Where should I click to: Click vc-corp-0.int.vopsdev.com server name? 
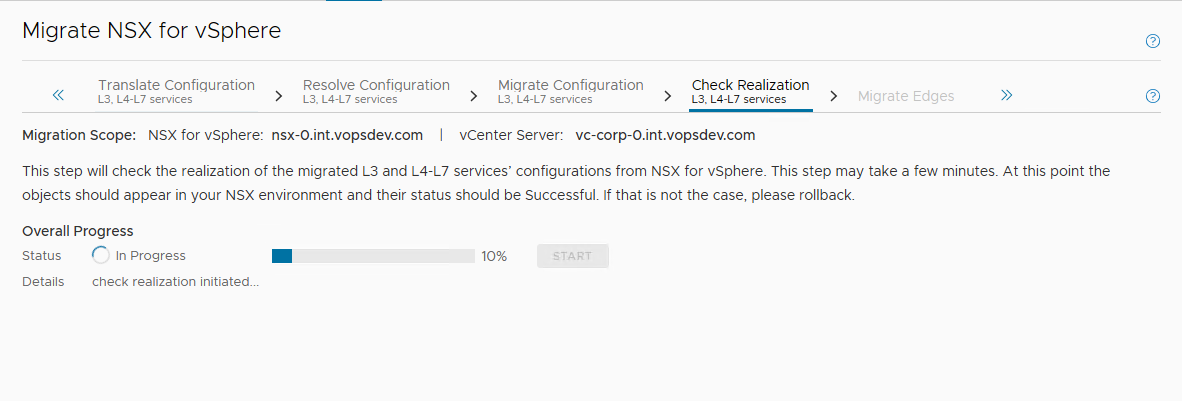[x=666, y=136]
